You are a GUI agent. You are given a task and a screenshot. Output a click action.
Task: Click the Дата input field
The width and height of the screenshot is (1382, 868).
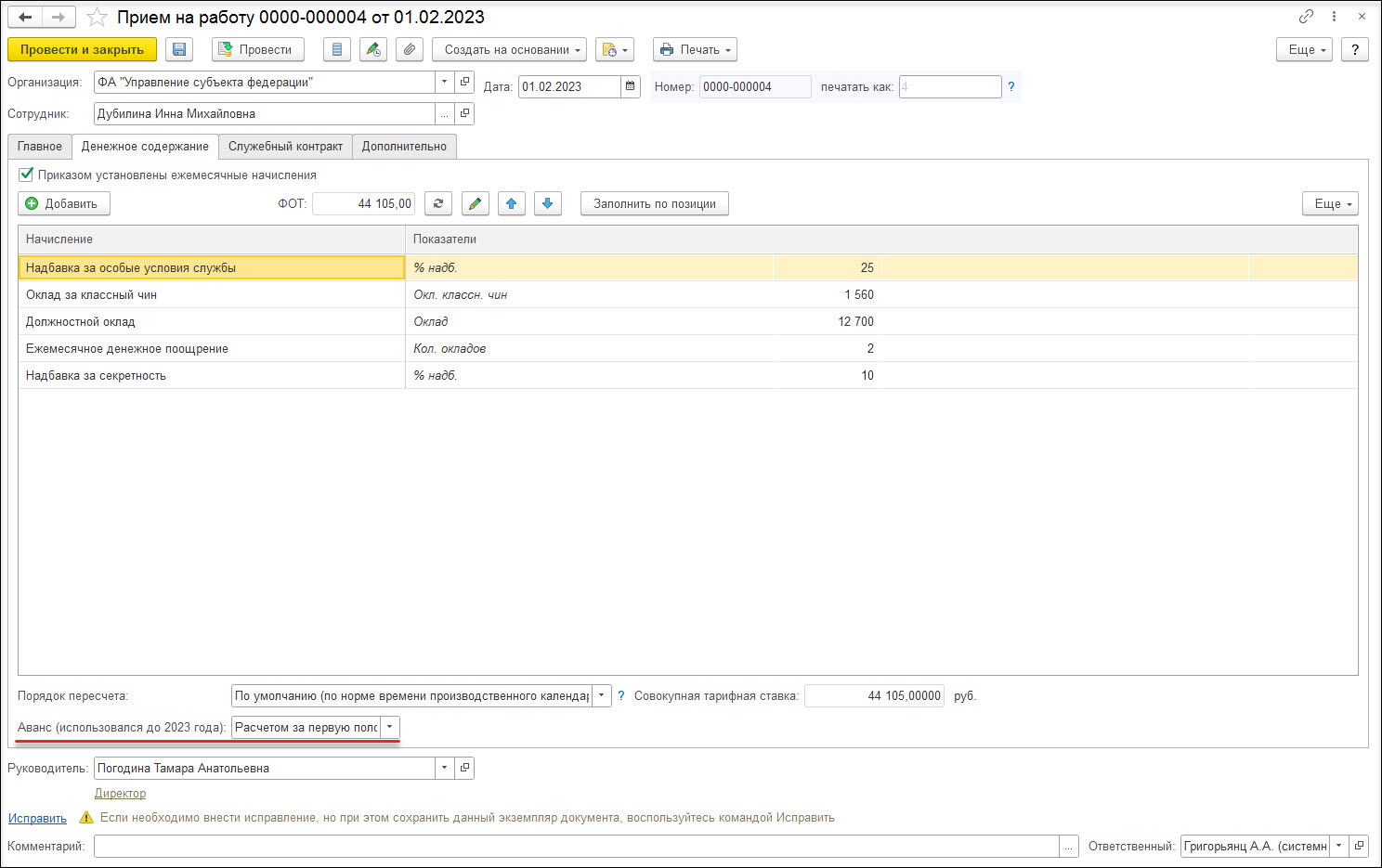[569, 86]
